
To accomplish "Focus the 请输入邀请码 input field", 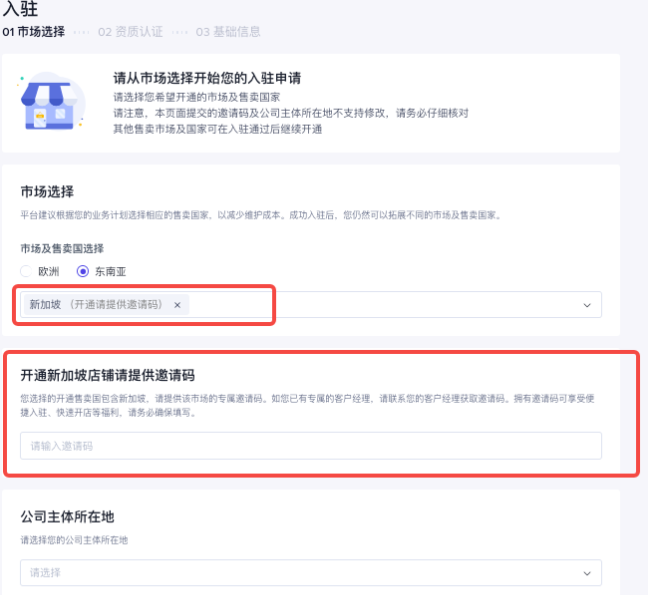I will [x=310, y=445].
